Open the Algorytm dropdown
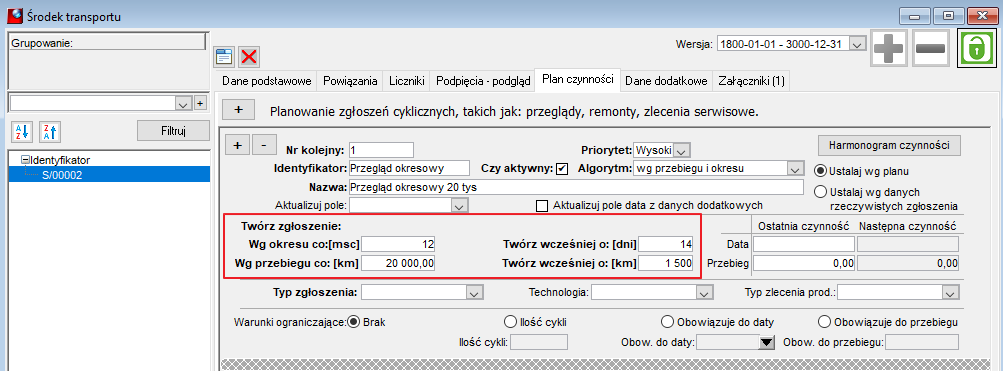This screenshot has width=1003, height=371. (x=794, y=169)
